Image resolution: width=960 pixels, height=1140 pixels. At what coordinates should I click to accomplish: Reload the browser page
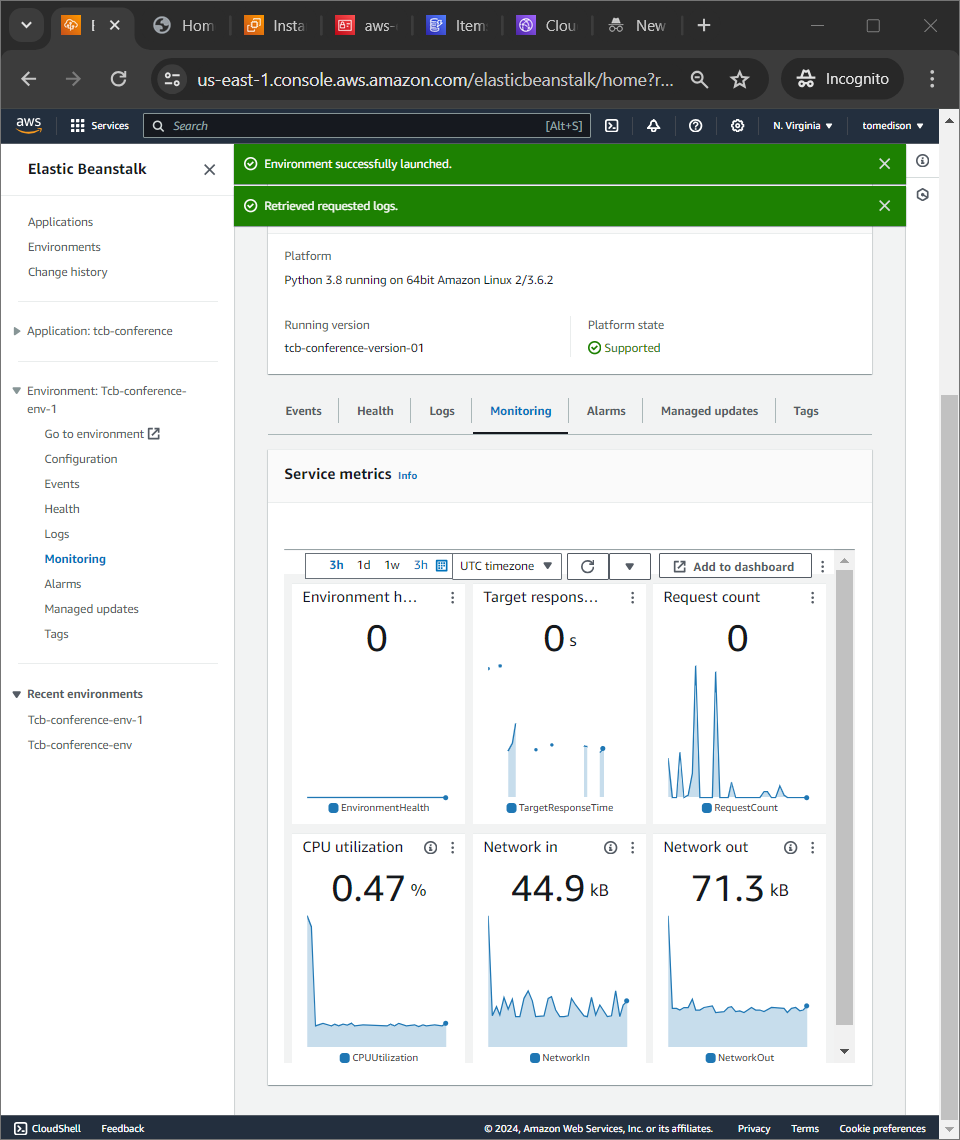119,79
